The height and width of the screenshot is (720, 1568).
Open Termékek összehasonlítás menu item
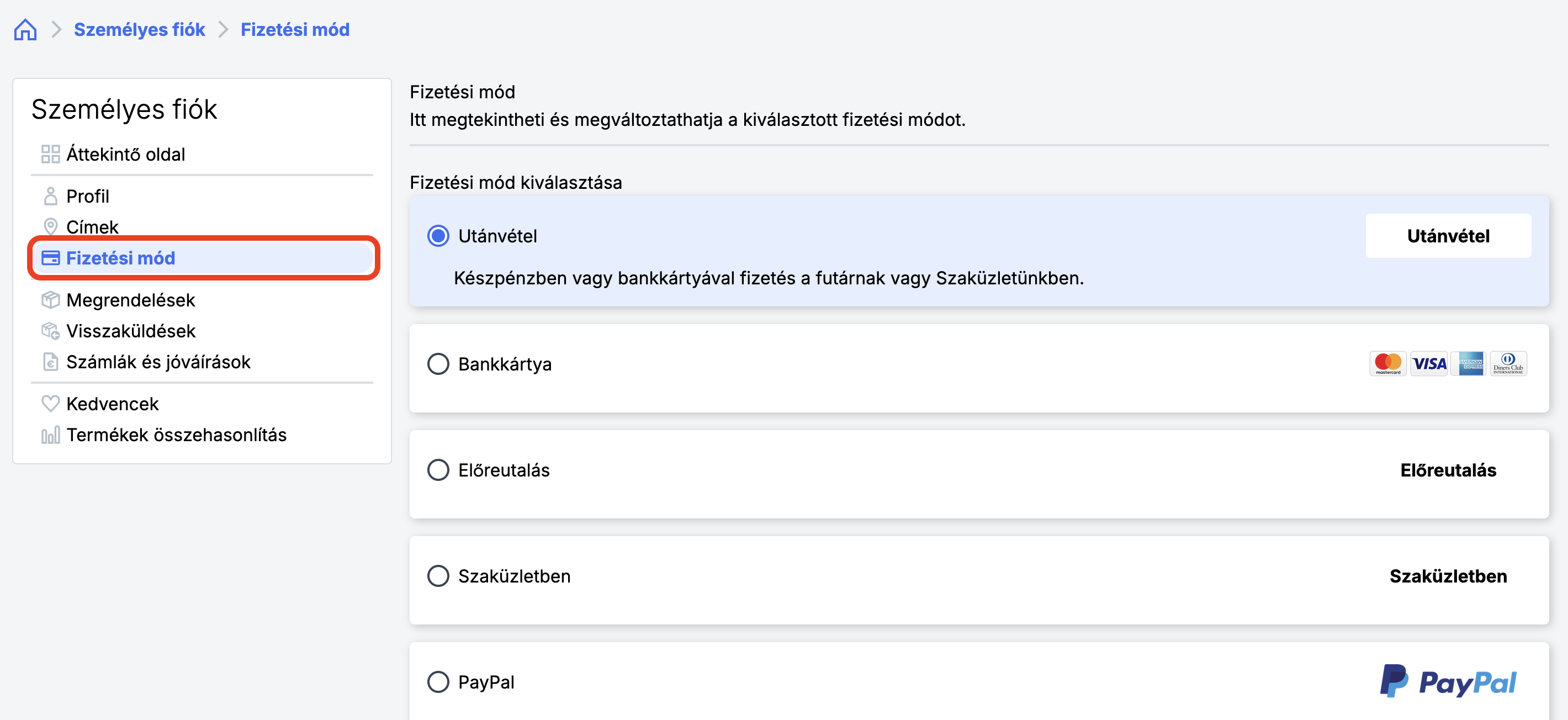[x=177, y=435]
